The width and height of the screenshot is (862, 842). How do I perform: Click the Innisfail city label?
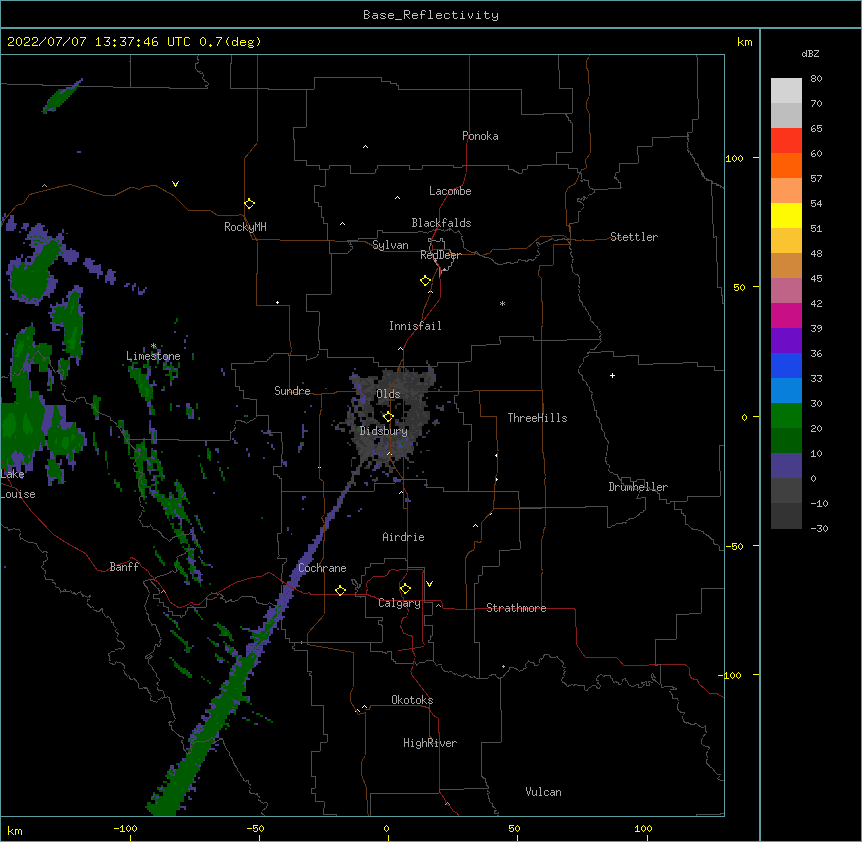click(415, 326)
